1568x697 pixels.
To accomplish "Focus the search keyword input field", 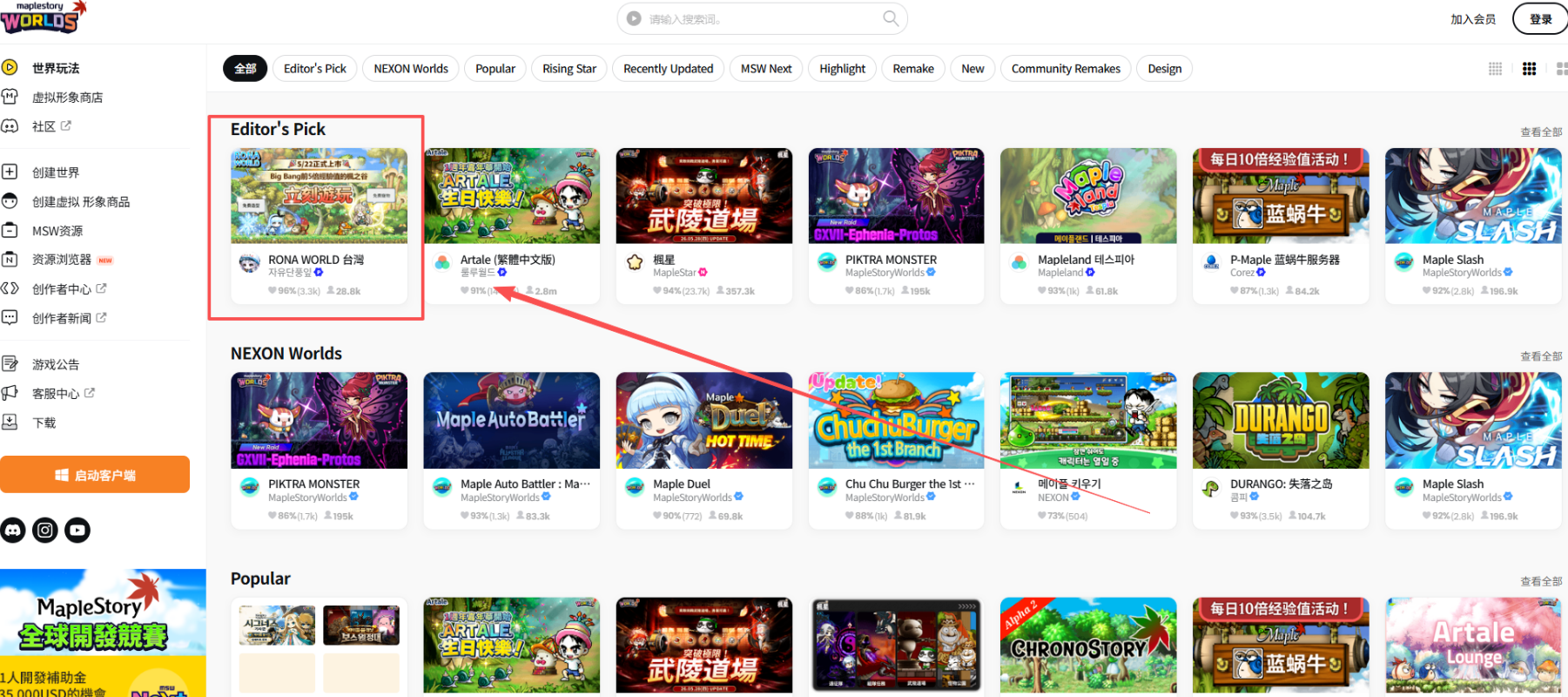I will (x=762, y=19).
